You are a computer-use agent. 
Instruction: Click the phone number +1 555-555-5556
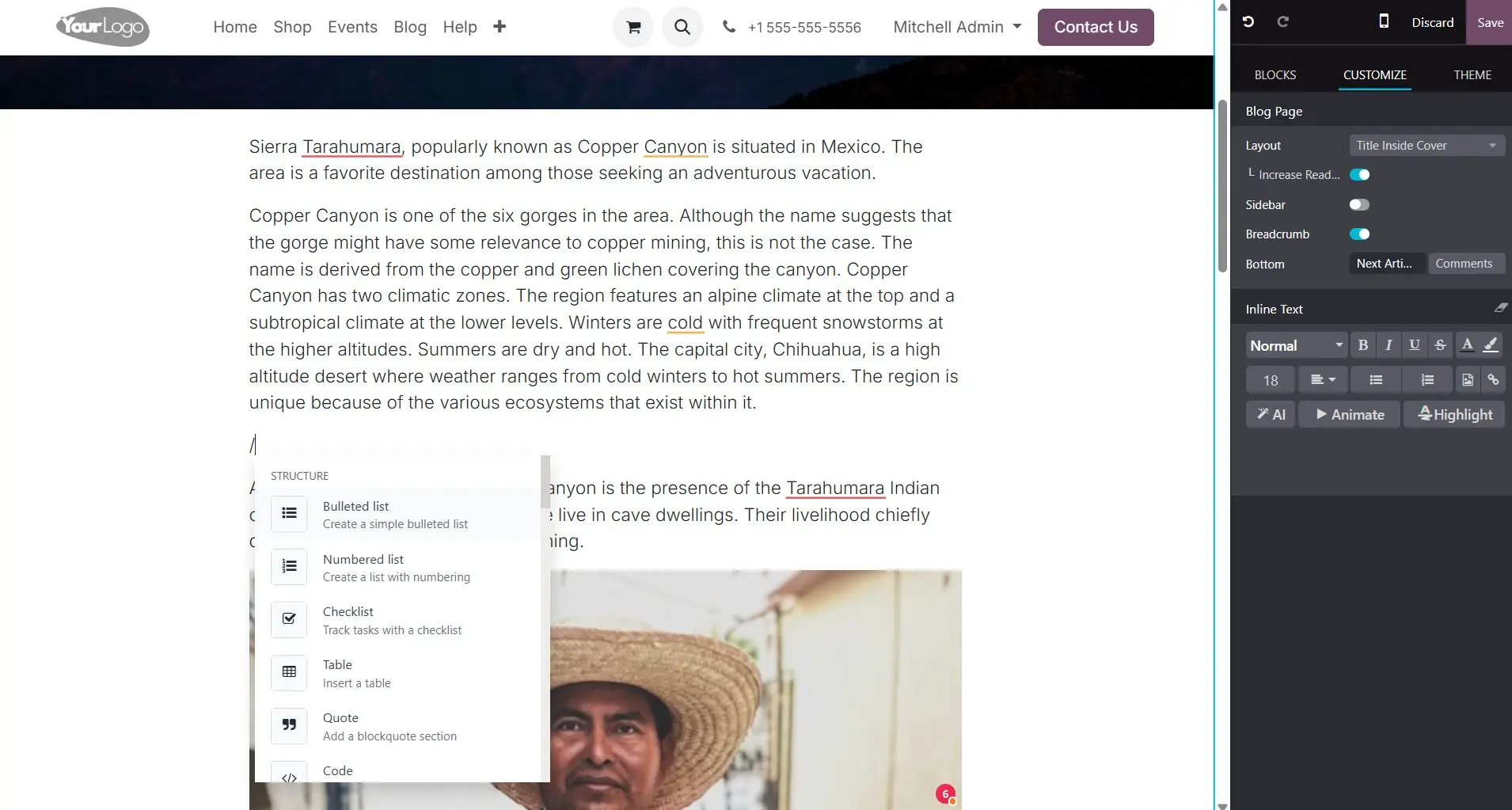pyautogui.click(x=804, y=28)
